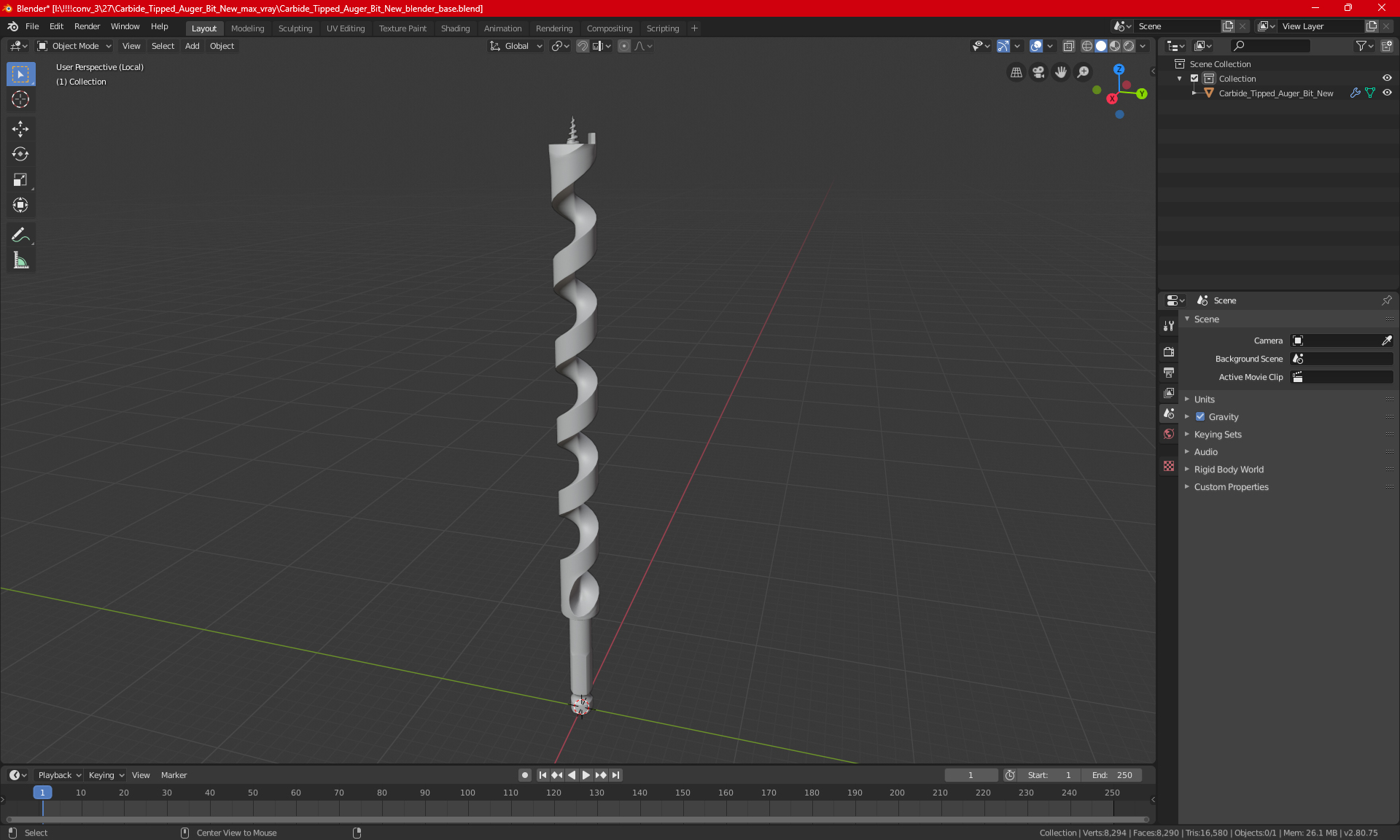Open Render properties tab
The image size is (1400, 840).
(x=1169, y=351)
